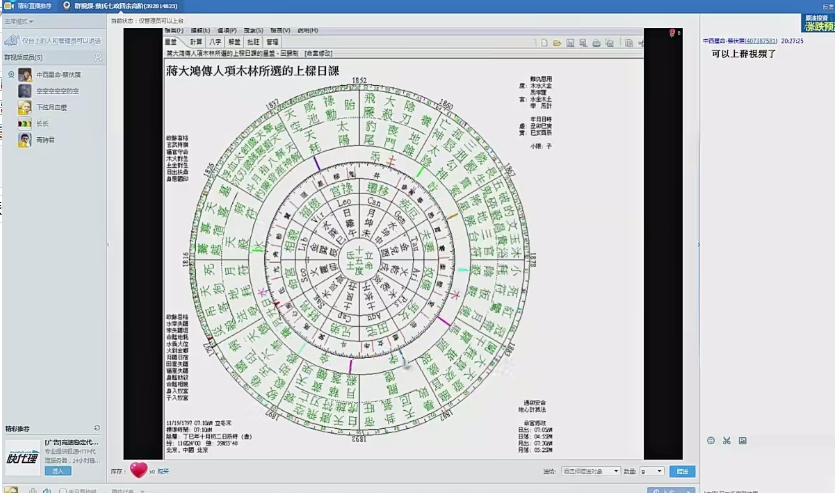Click the presenter badge beside 中西星命 member
Viewport: 835px width, 493px height.
tap(11, 75)
